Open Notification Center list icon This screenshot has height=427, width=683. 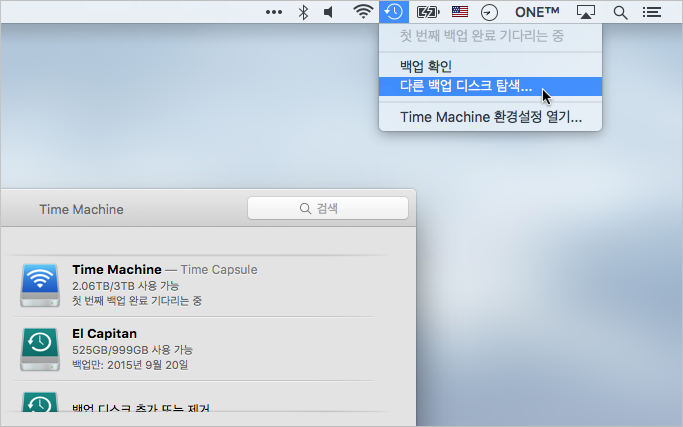tap(652, 12)
